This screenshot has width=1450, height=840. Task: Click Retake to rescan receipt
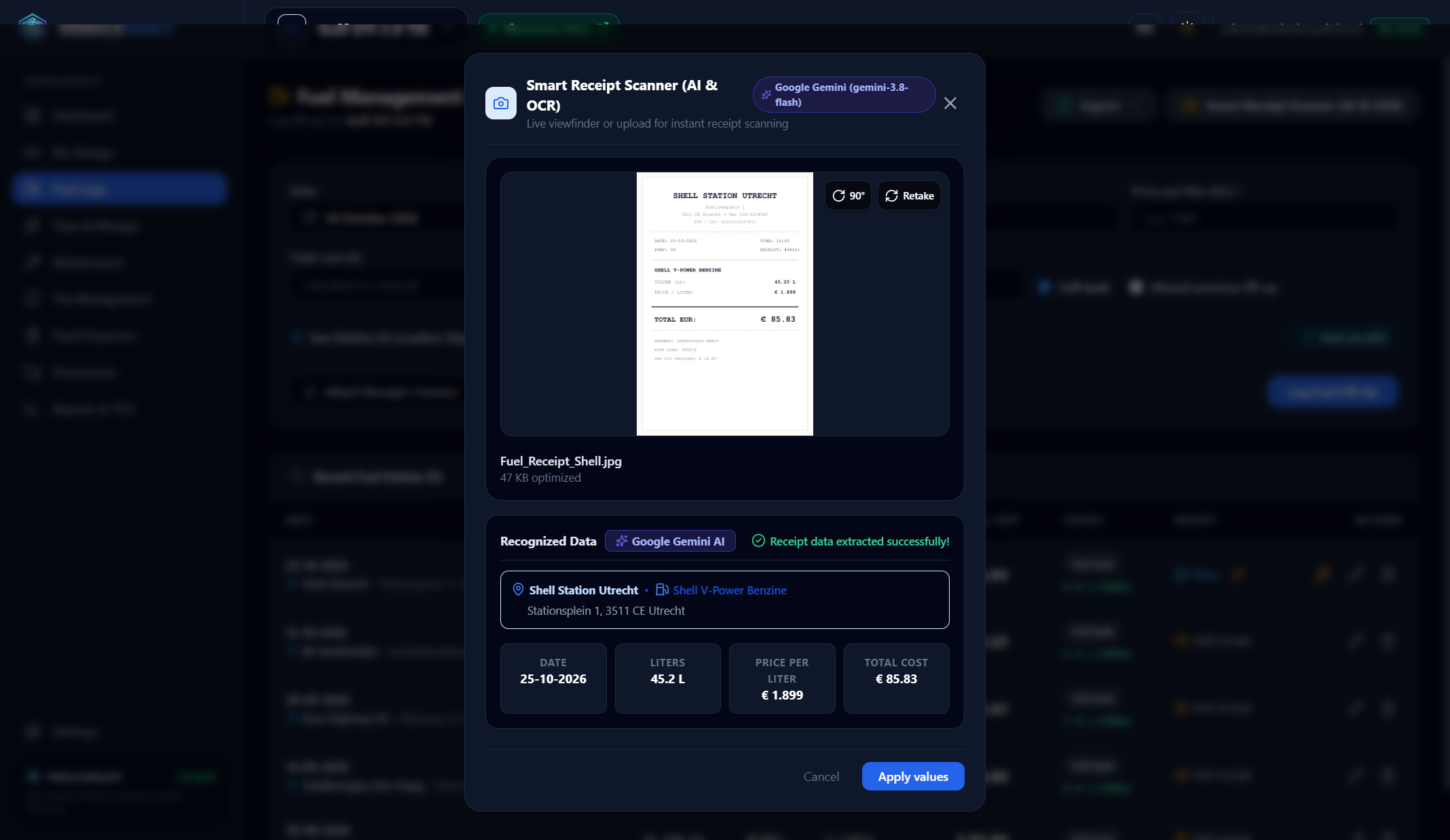click(910, 195)
